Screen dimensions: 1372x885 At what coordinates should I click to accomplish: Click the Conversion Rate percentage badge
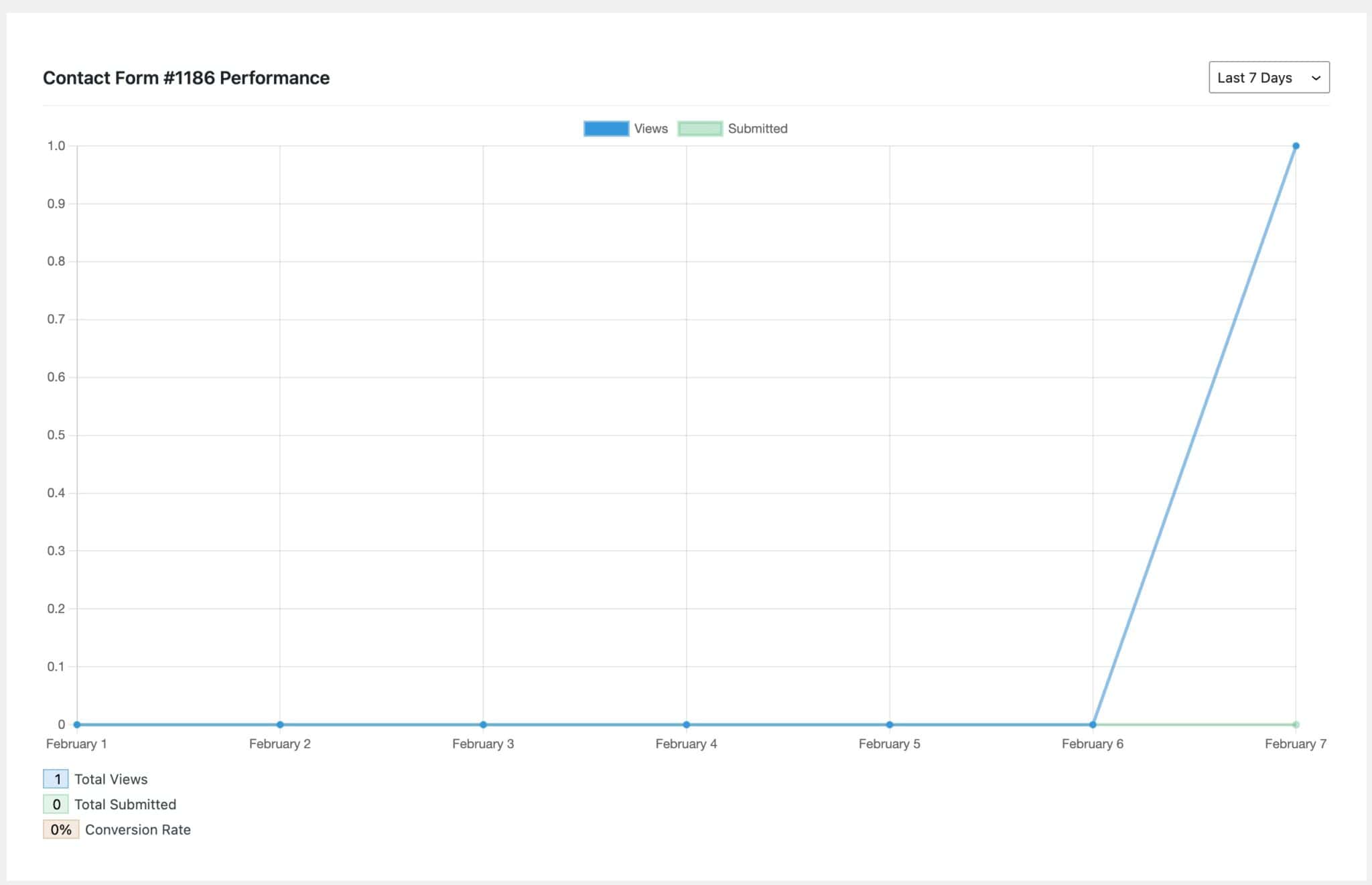[x=61, y=829]
